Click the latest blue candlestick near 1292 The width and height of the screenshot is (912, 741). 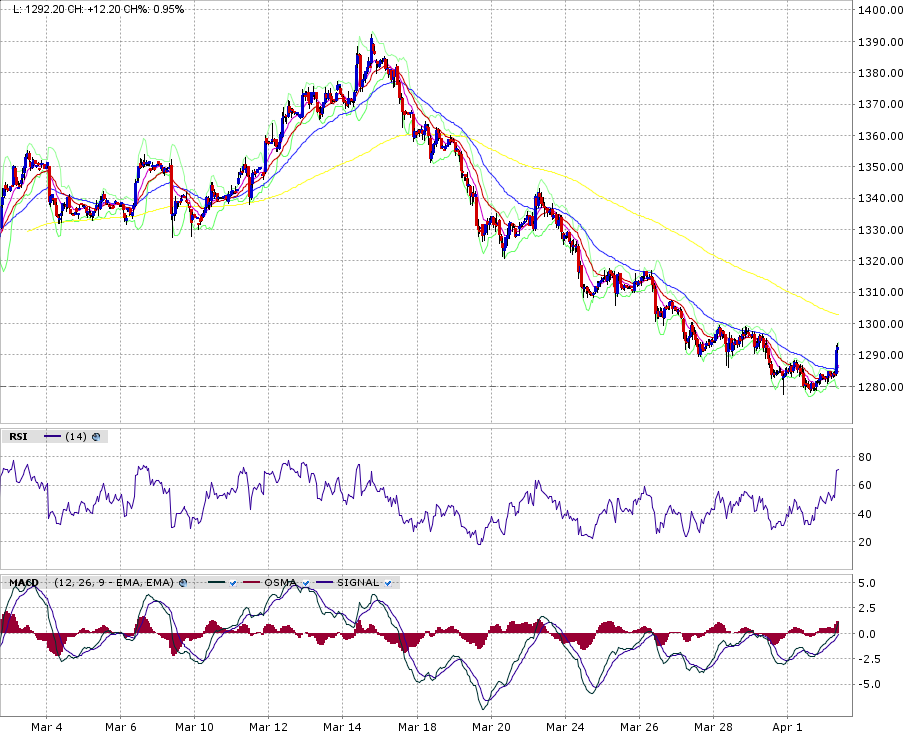[837, 358]
